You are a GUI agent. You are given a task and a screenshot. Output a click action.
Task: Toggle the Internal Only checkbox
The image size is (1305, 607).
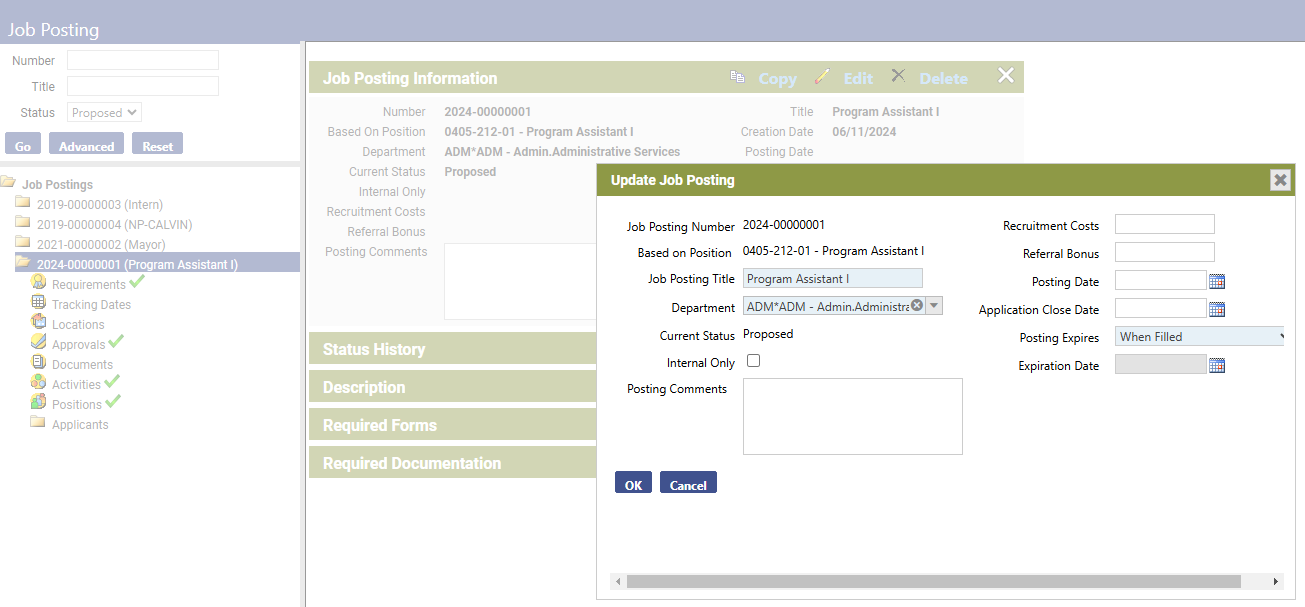(x=754, y=361)
